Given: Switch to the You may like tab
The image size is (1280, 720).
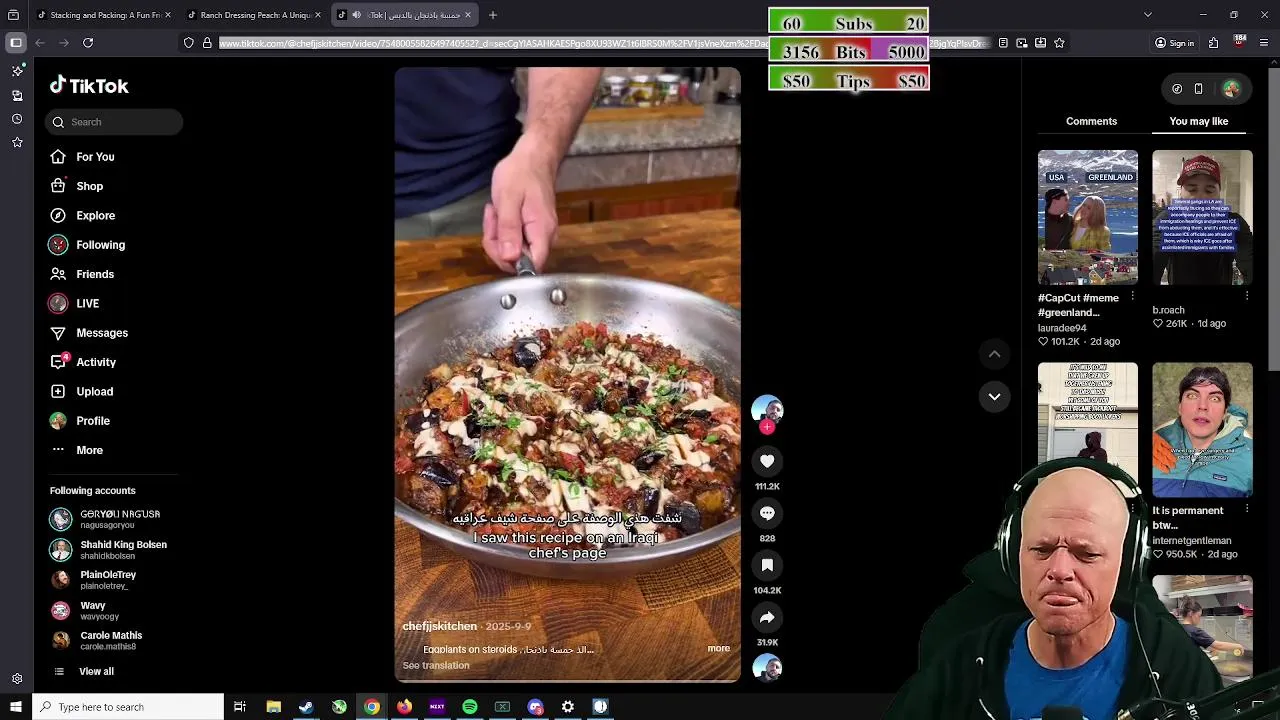Looking at the screenshot, I should coord(1198,121).
